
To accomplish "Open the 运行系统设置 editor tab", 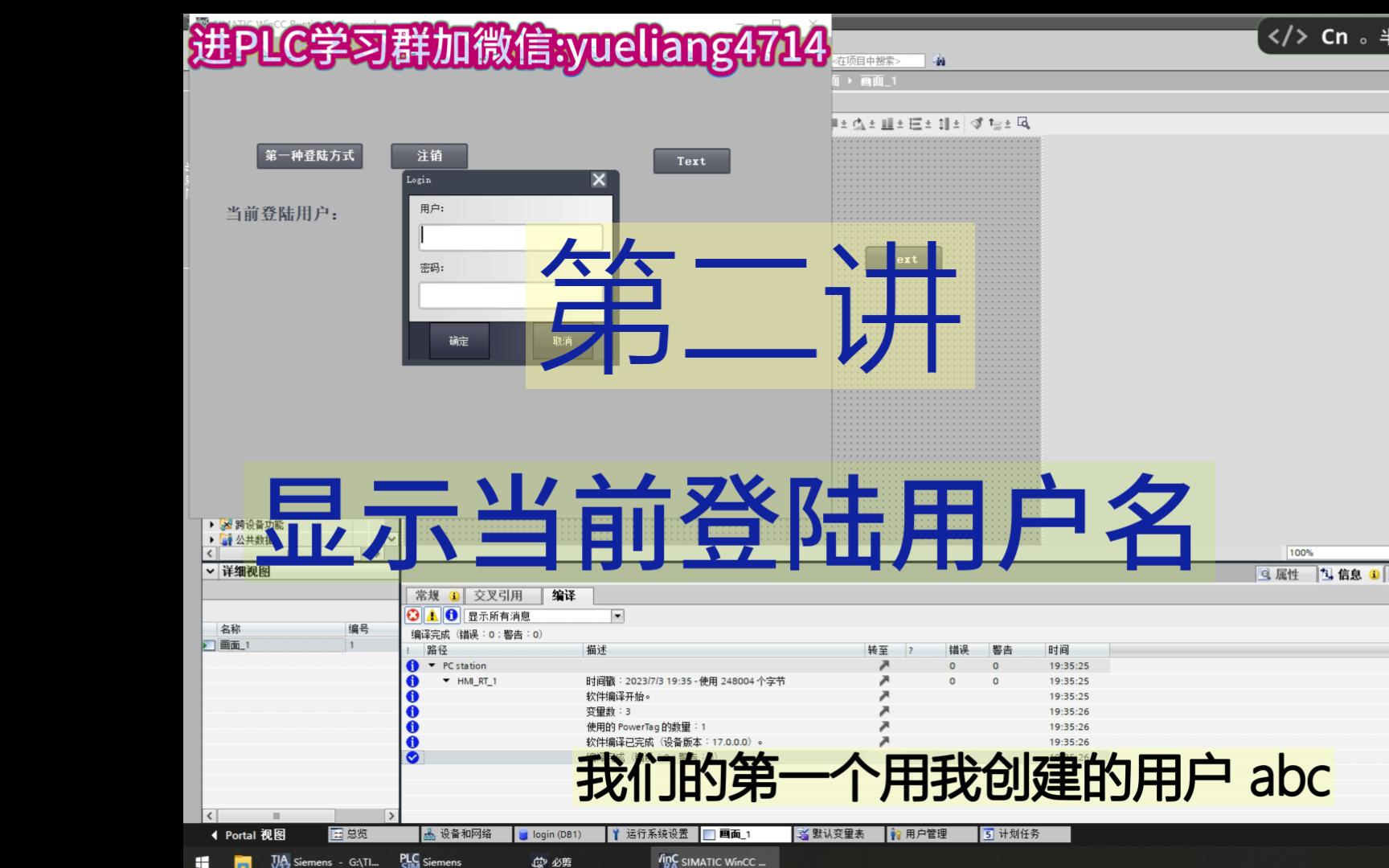I will pyautogui.click(x=653, y=834).
